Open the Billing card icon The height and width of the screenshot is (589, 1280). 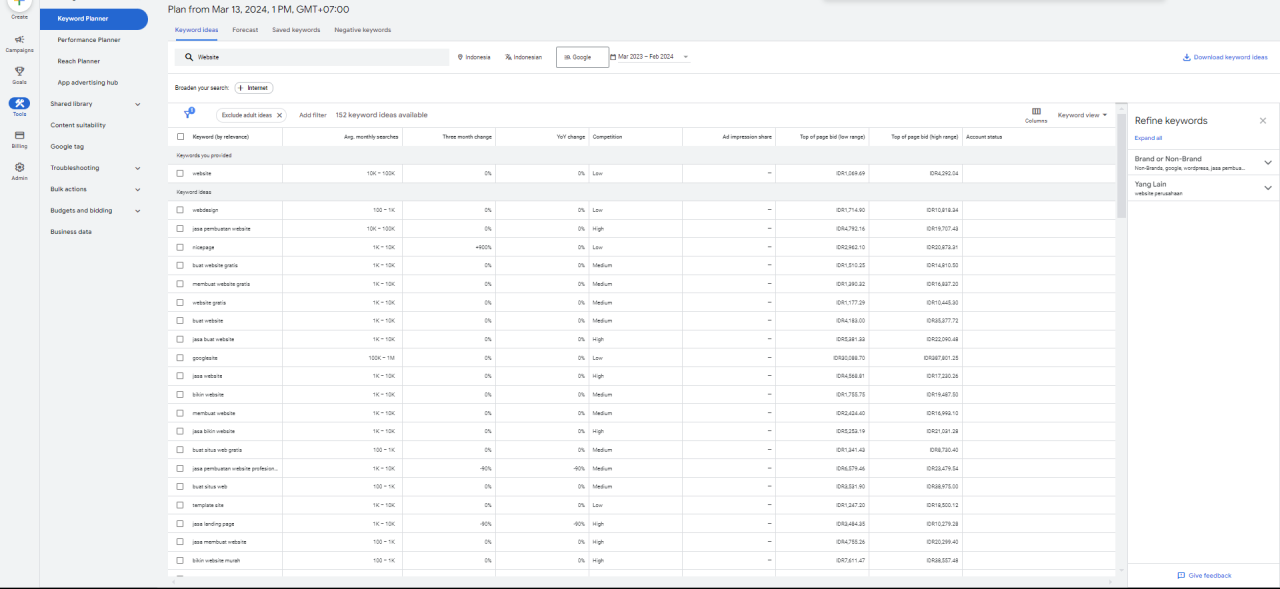pyautogui.click(x=19, y=136)
